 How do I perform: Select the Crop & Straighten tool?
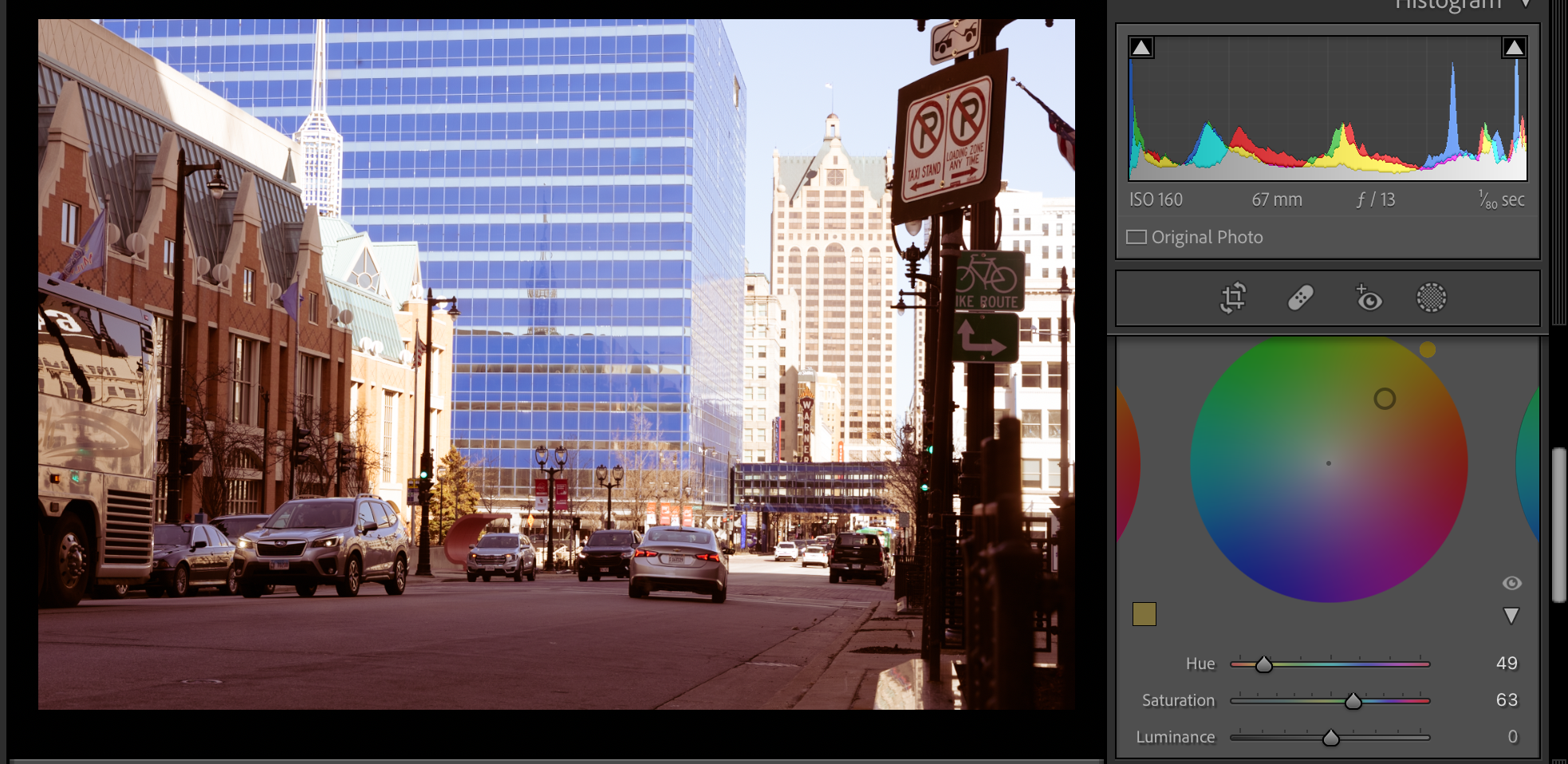[x=1233, y=297]
